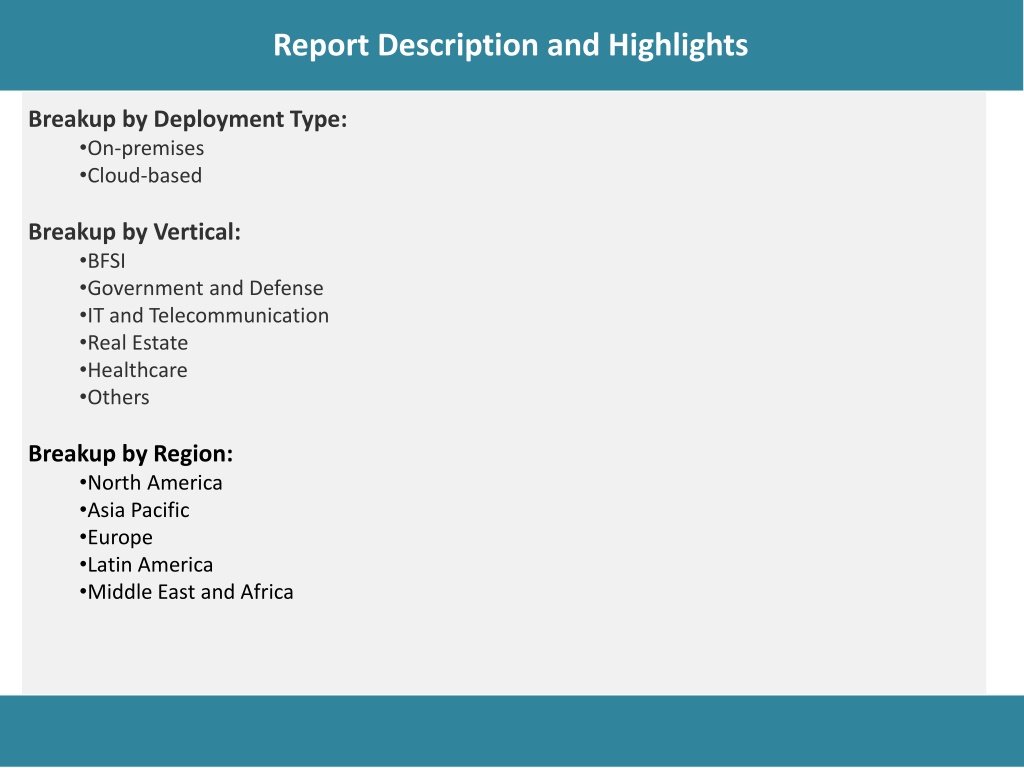Image resolution: width=1024 pixels, height=768 pixels.
Task: Select the 'Real Estate' bullet item
Action: (133, 343)
